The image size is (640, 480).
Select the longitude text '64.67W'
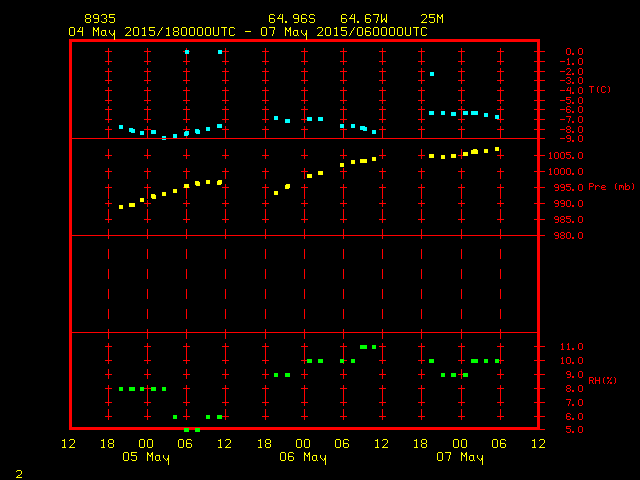coord(364,19)
